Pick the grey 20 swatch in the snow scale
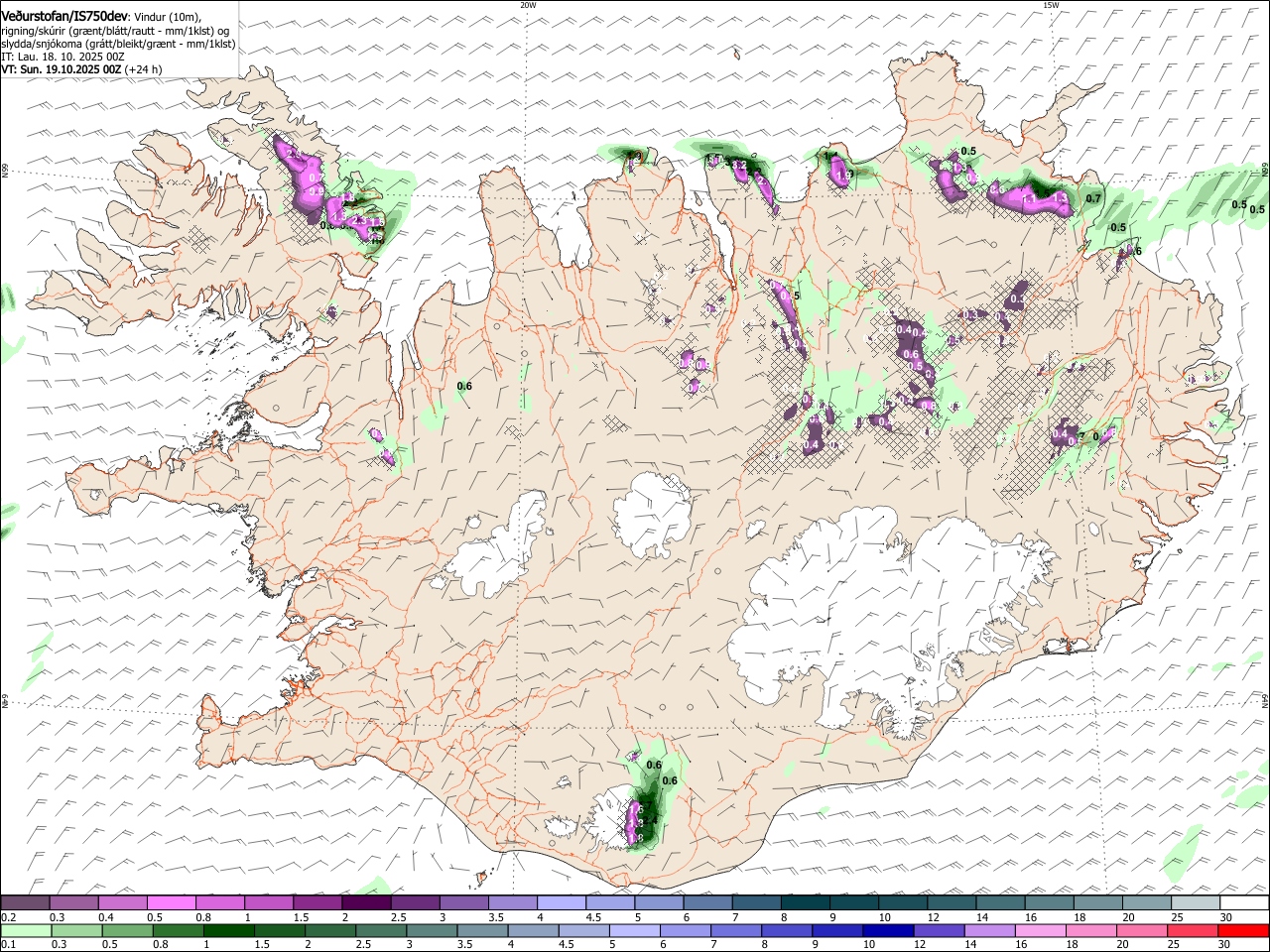 point(1146,903)
